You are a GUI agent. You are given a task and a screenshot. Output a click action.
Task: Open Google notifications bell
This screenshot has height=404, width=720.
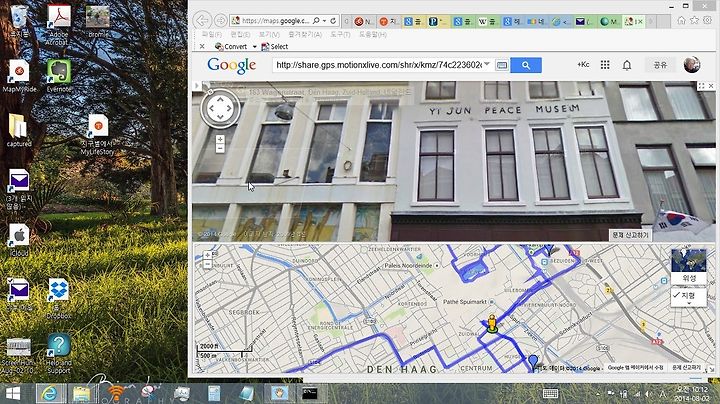(627, 65)
